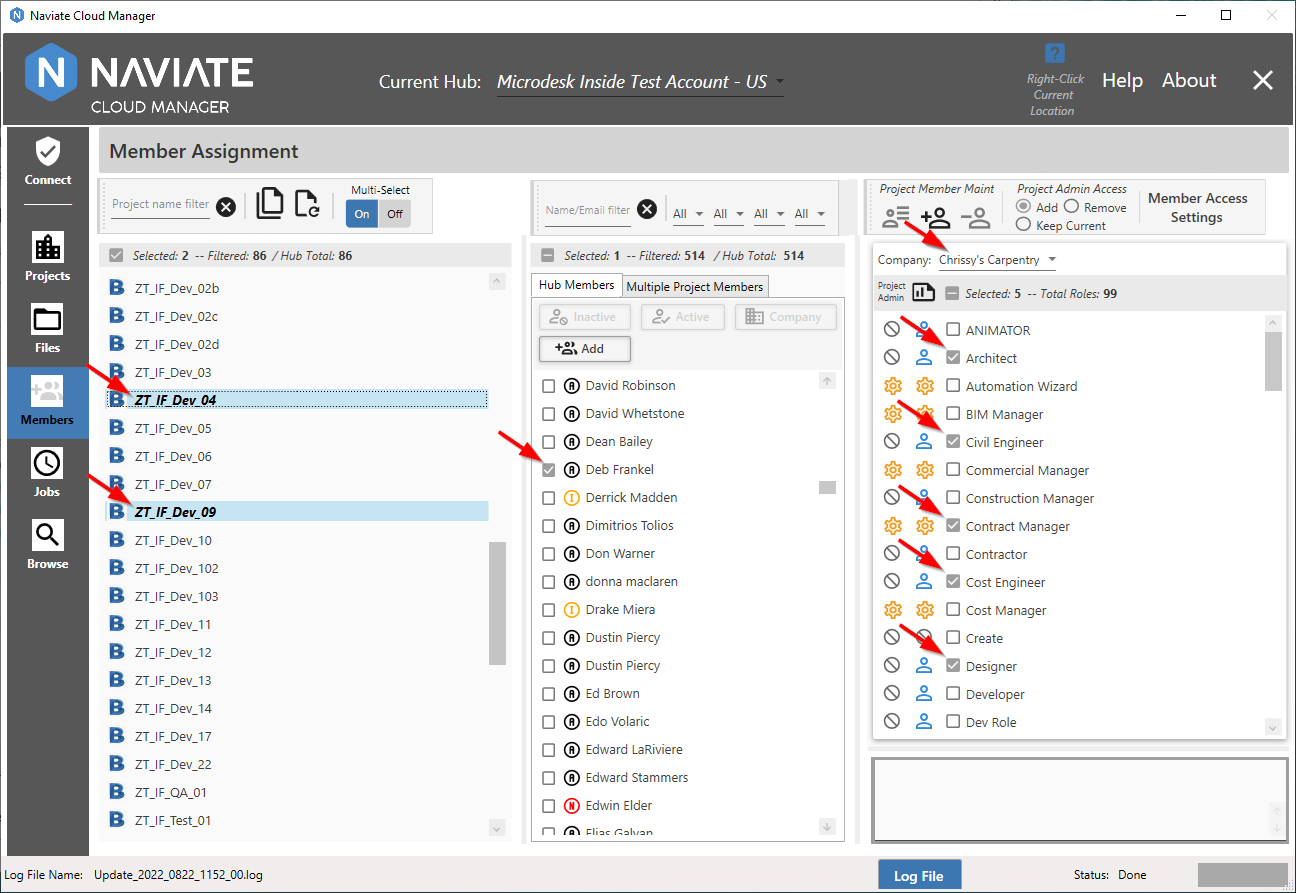
Task: Click the add project member icon
Action: click(x=935, y=216)
